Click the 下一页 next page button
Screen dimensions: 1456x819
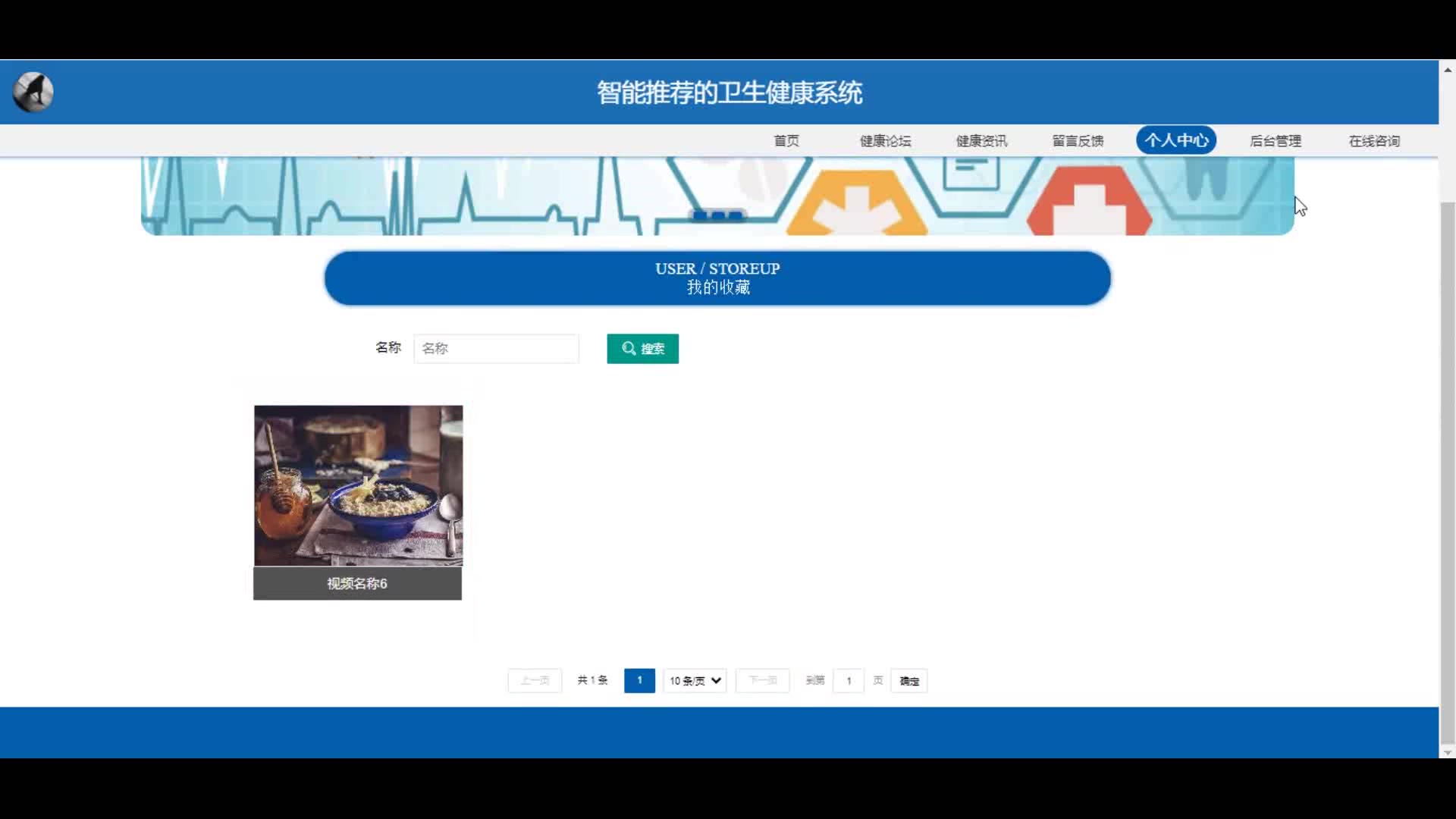(x=762, y=681)
